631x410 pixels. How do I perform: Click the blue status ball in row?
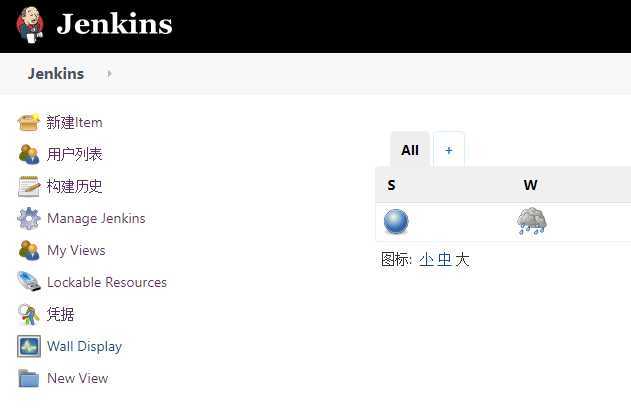(396, 221)
